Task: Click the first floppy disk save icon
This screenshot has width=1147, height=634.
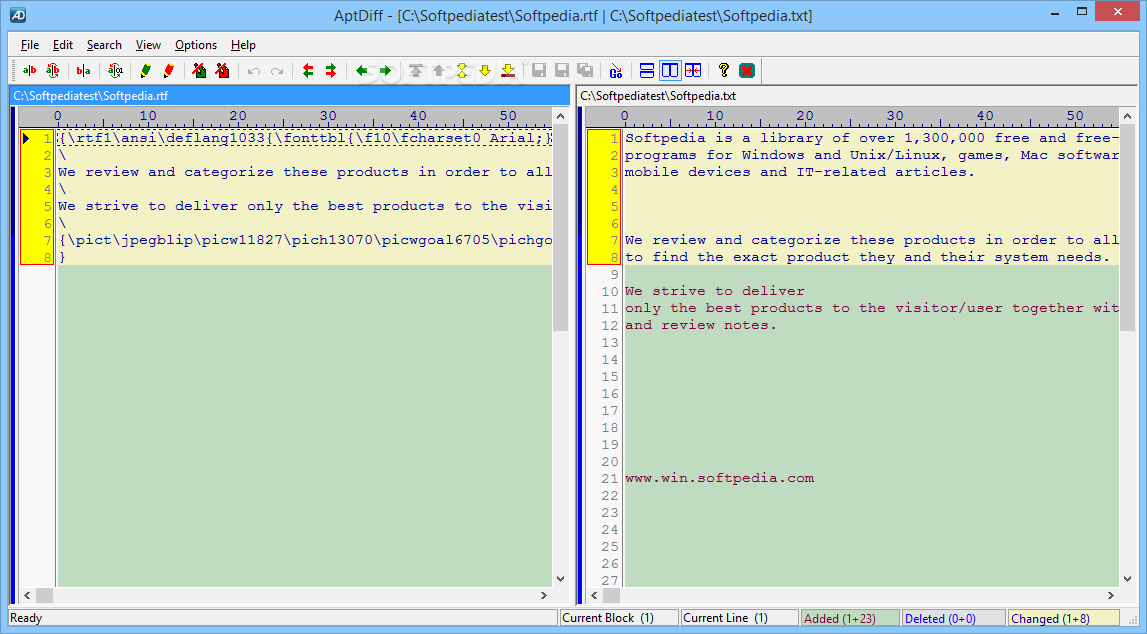Action: click(539, 70)
